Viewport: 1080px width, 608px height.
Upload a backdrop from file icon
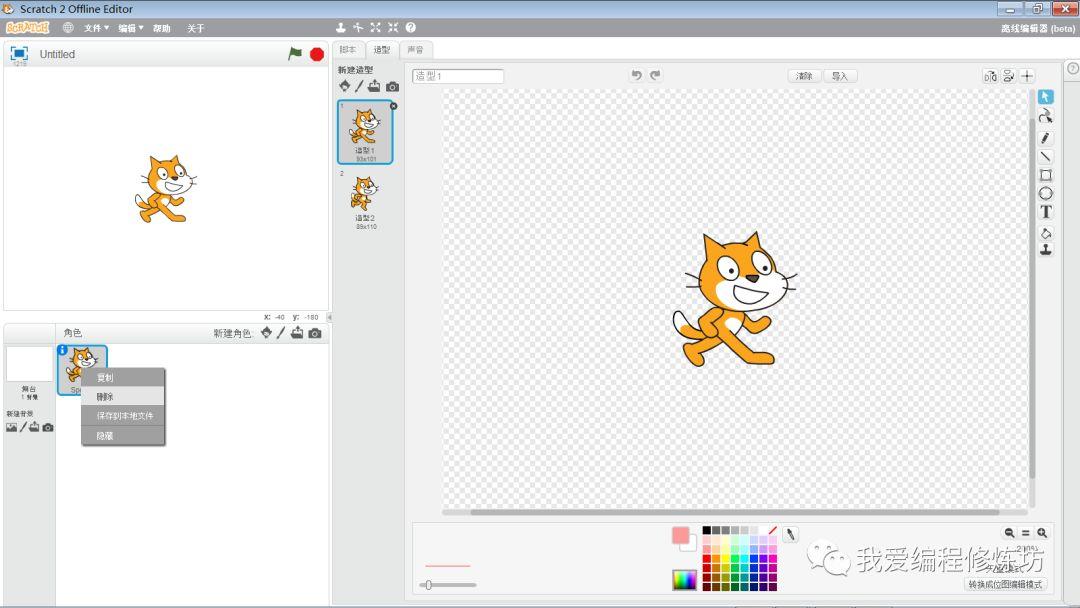click(x=34, y=427)
